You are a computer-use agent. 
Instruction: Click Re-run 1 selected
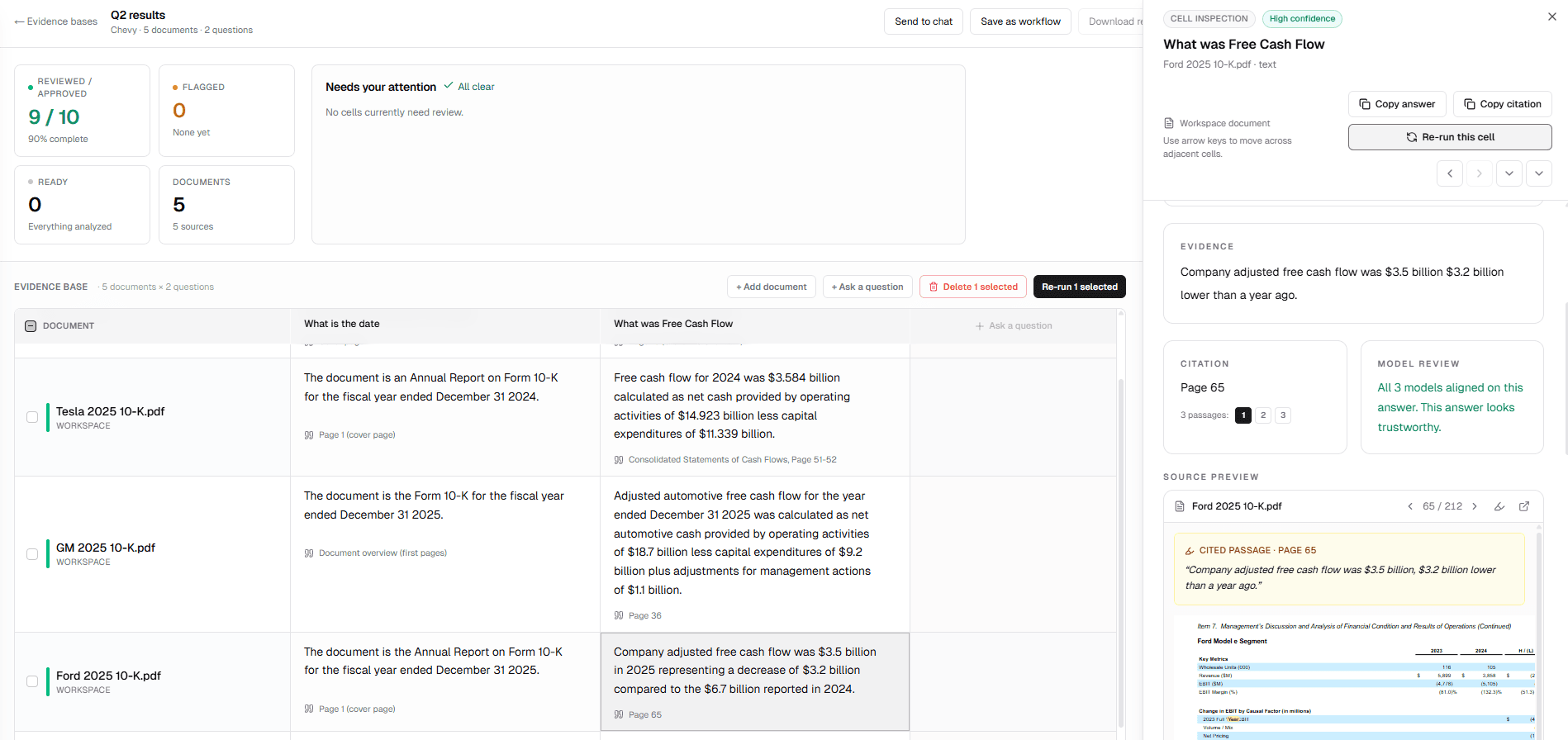click(x=1079, y=287)
